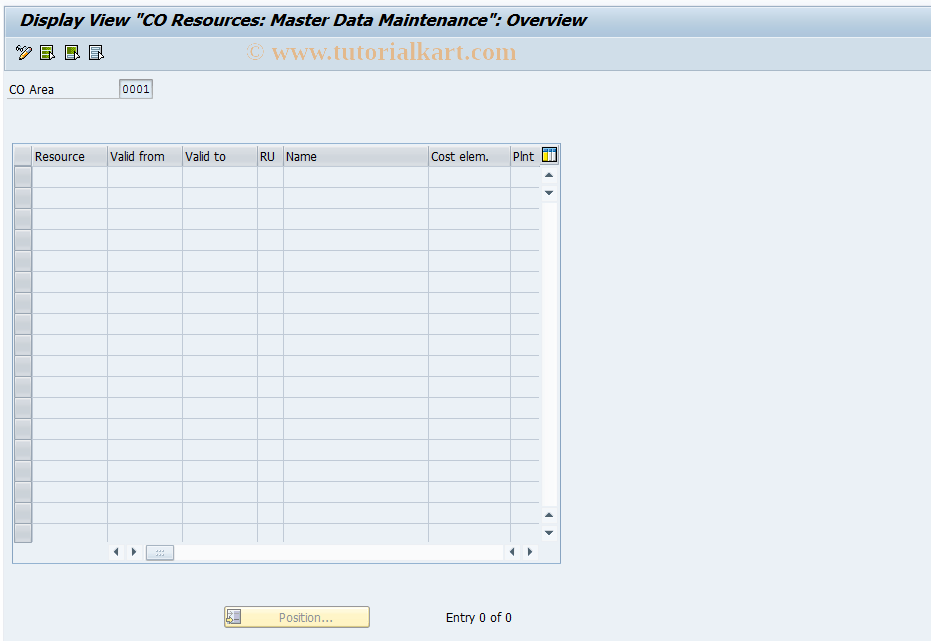Select the last visible row selector

tap(22, 535)
